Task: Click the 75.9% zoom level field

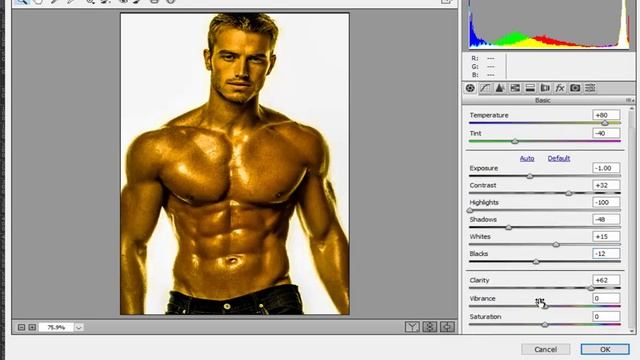Action: 56,327
